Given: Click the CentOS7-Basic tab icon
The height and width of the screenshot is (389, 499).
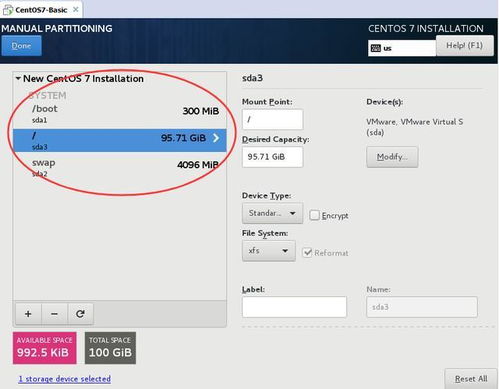Looking at the screenshot, I should click(x=7, y=10).
